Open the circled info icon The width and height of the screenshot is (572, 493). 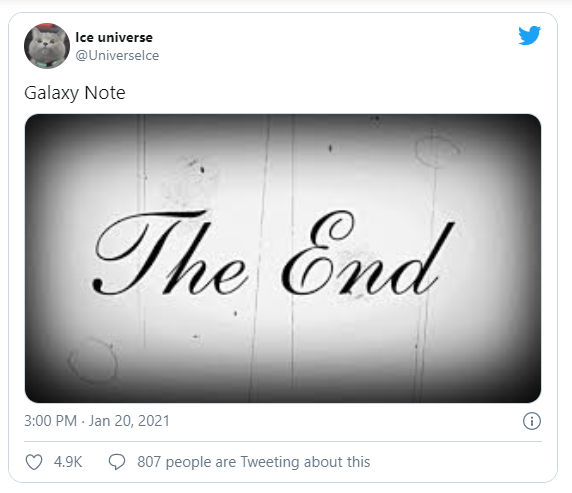(x=532, y=421)
